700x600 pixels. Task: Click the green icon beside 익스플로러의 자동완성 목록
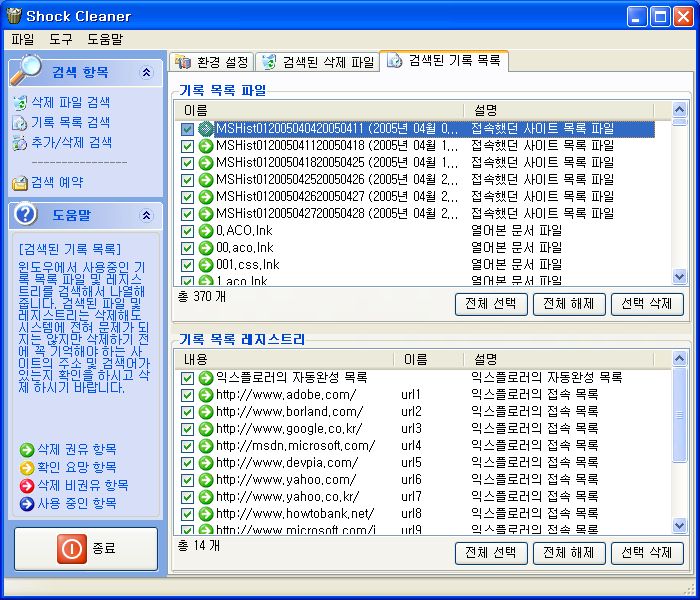[x=206, y=378]
